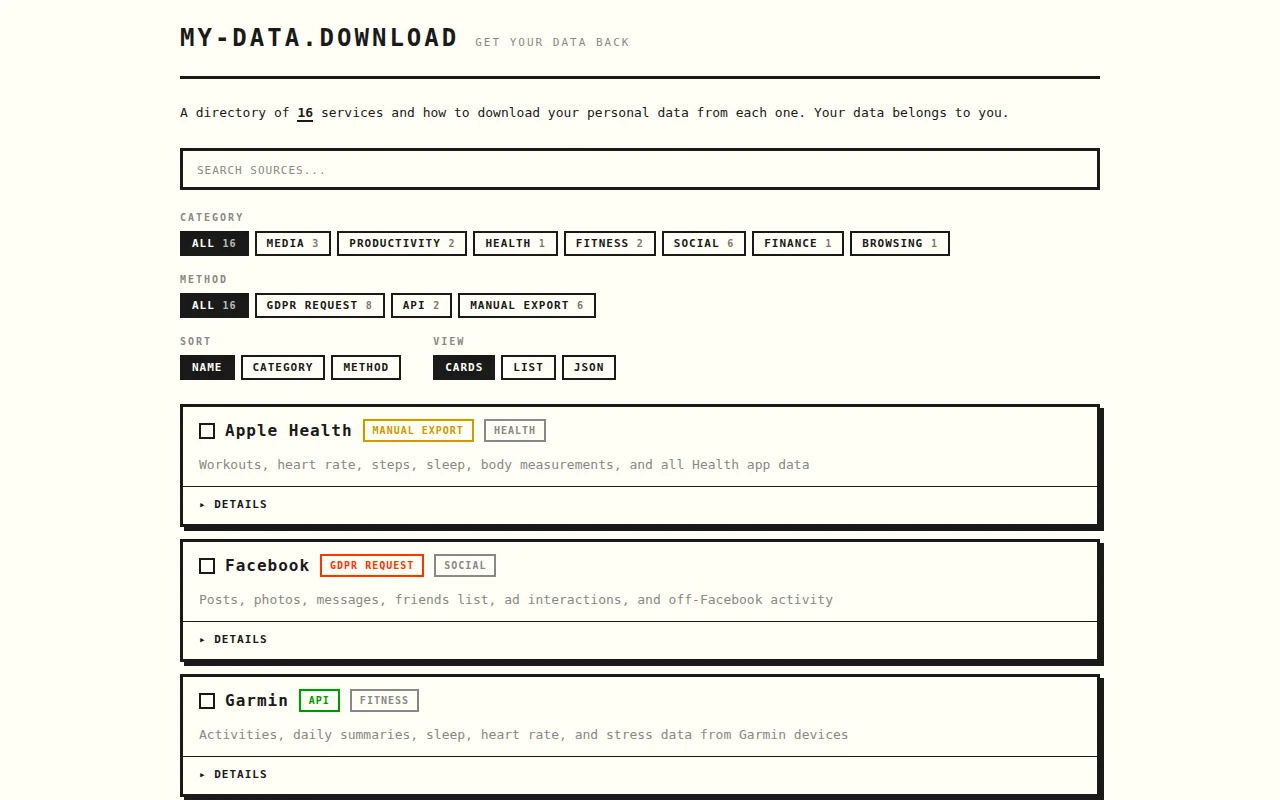Expand Details under Apple Health
1280x800 pixels.
(x=640, y=505)
